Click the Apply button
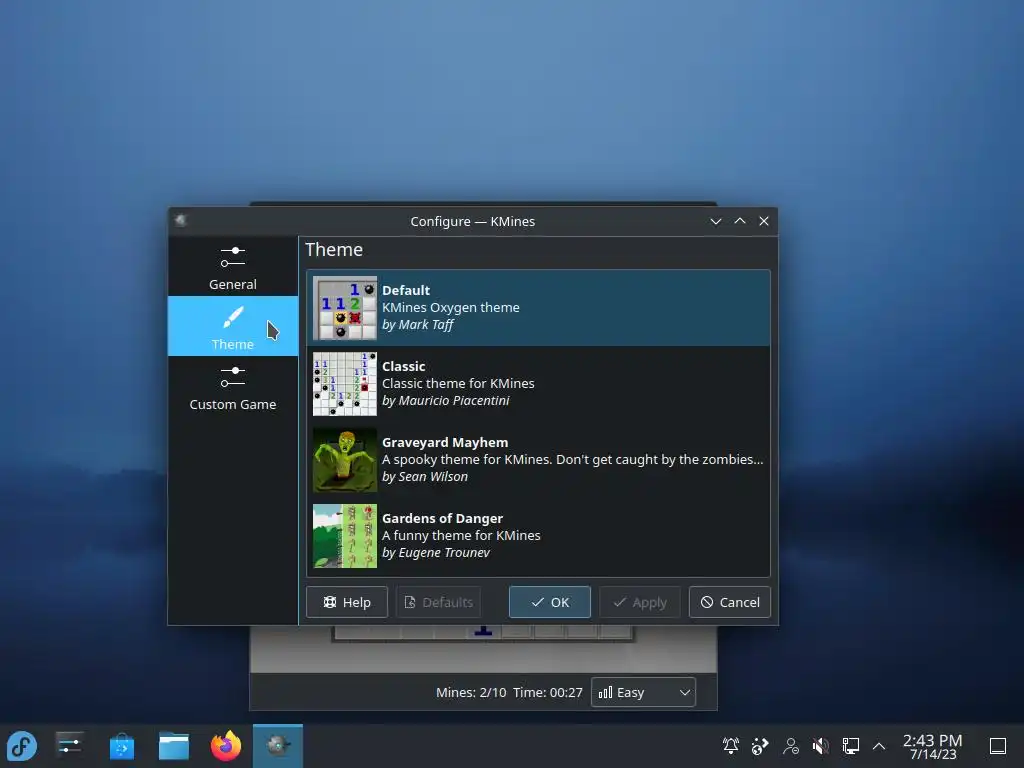Viewport: 1024px width, 768px height. point(640,602)
